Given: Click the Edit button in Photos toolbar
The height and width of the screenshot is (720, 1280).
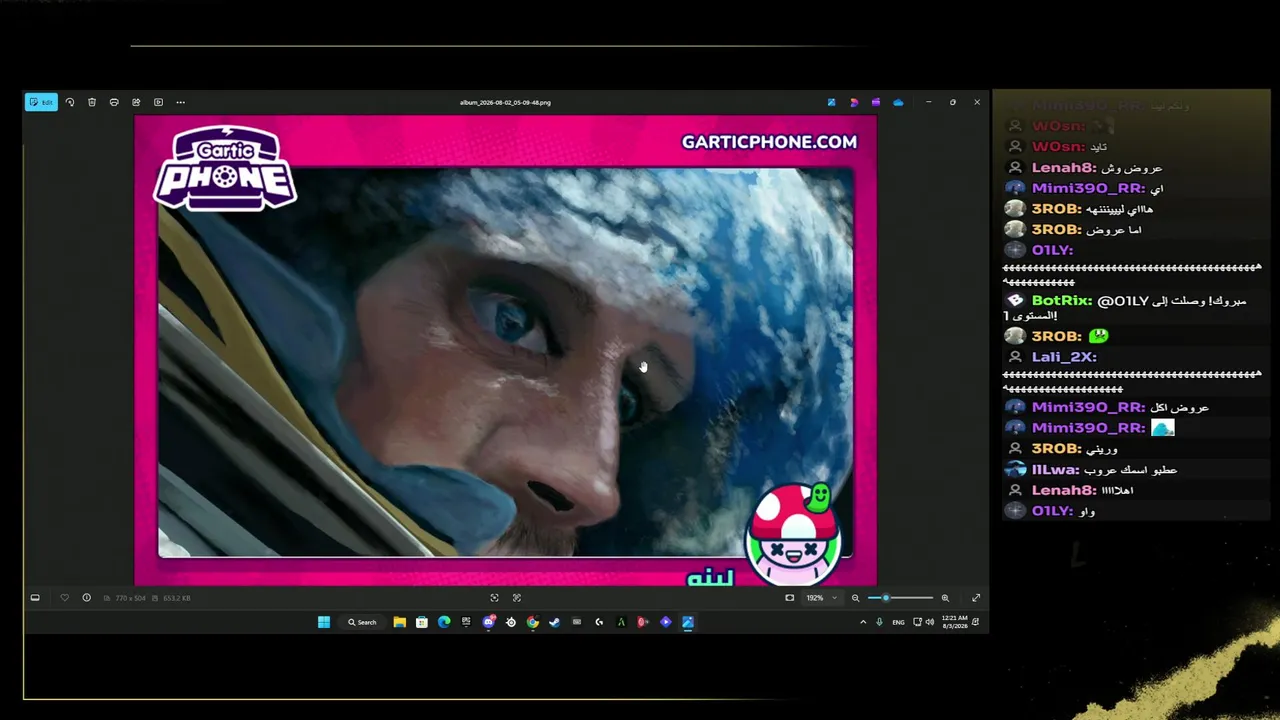Looking at the screenshot, I should pos(41,102).
